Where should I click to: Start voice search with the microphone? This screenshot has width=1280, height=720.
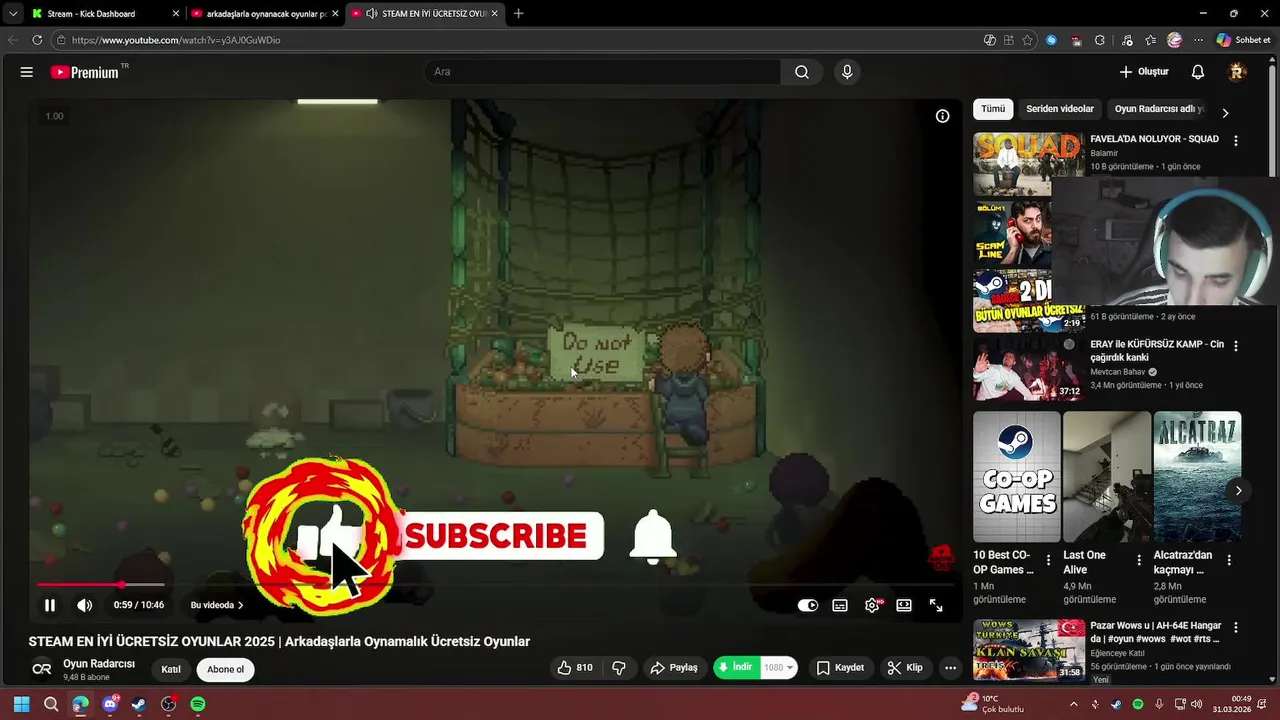pyautogui.click(x=847, y=72)
